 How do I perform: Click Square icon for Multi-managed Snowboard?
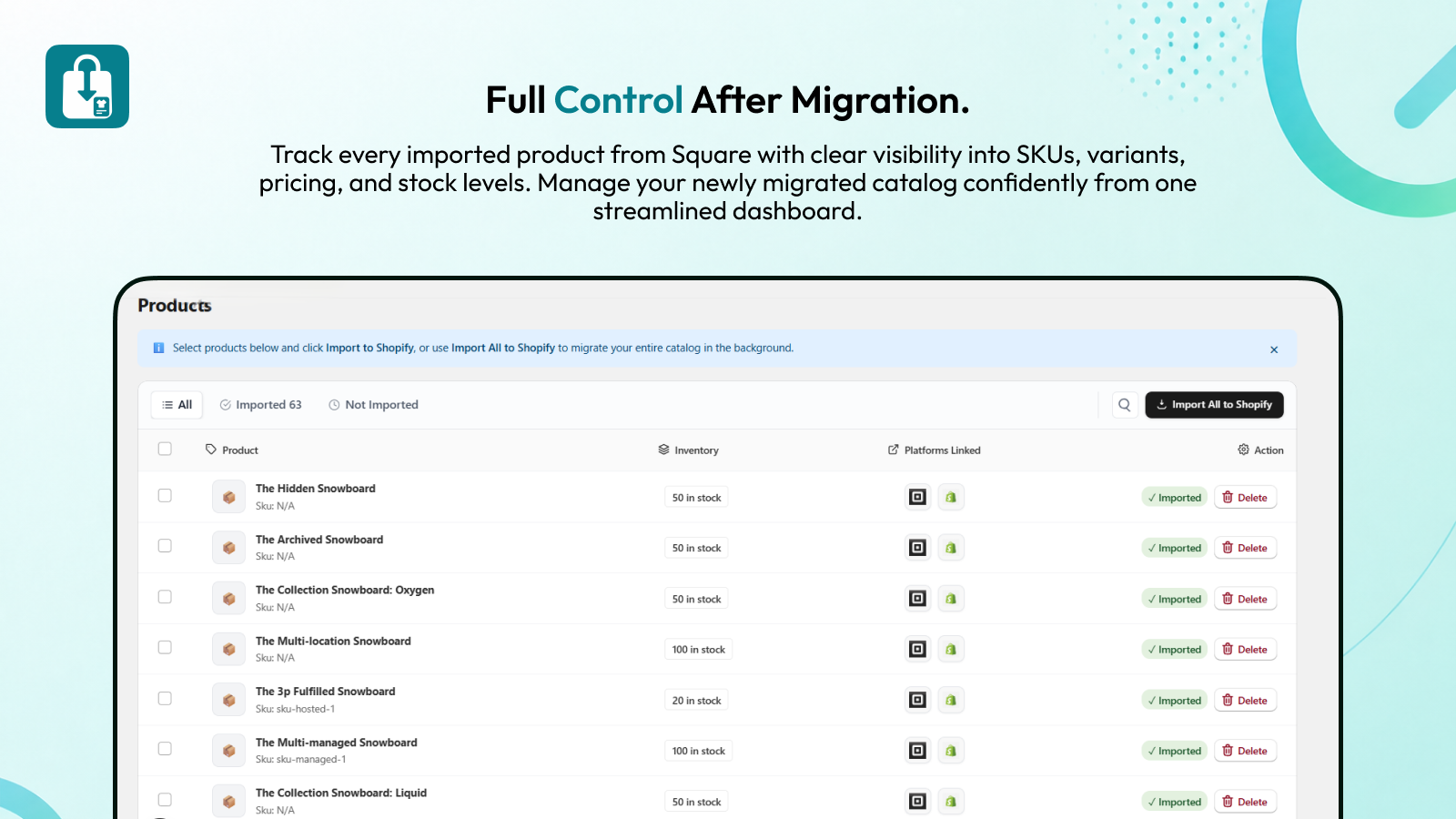tap(917, 751)
